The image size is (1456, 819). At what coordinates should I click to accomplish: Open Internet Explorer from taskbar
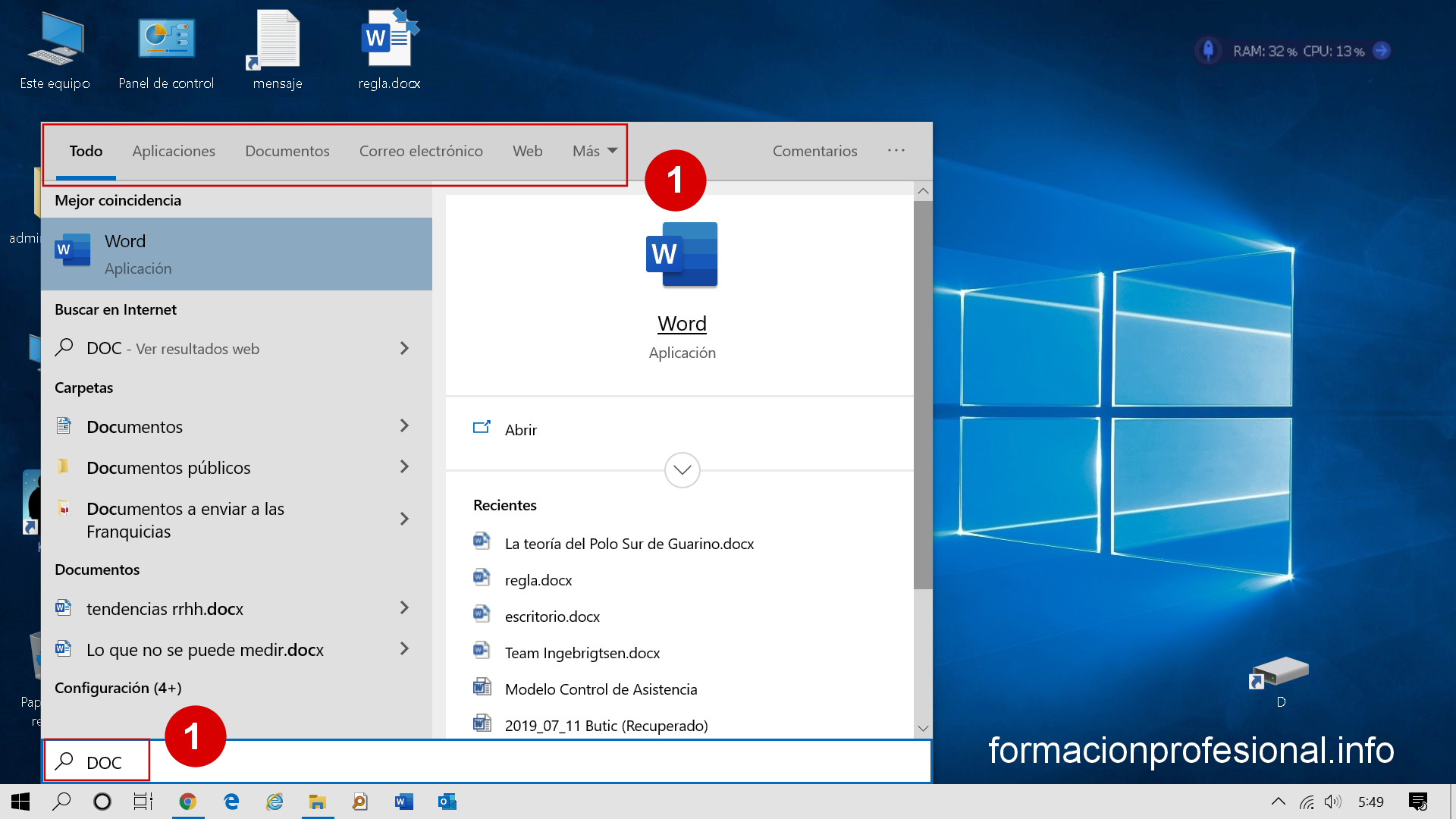point(275,802)
